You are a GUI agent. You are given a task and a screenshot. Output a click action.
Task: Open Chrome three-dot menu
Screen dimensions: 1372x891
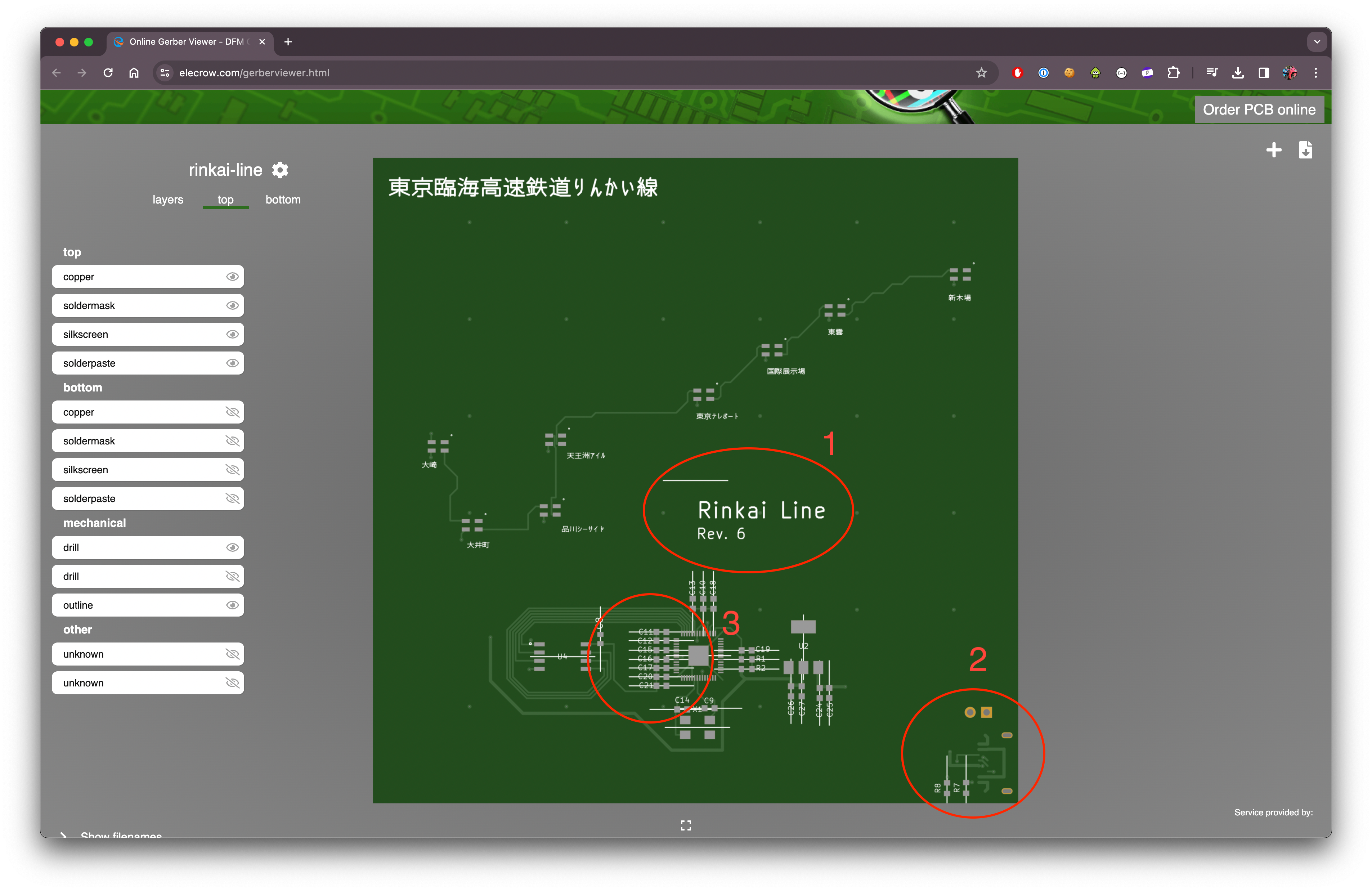(x=1315, y=73)
